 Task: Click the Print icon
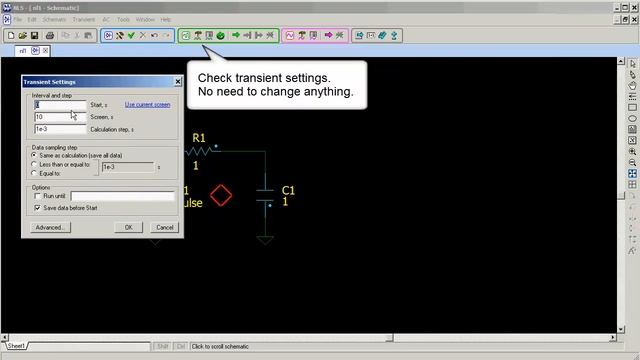click(x=50, y=36)
